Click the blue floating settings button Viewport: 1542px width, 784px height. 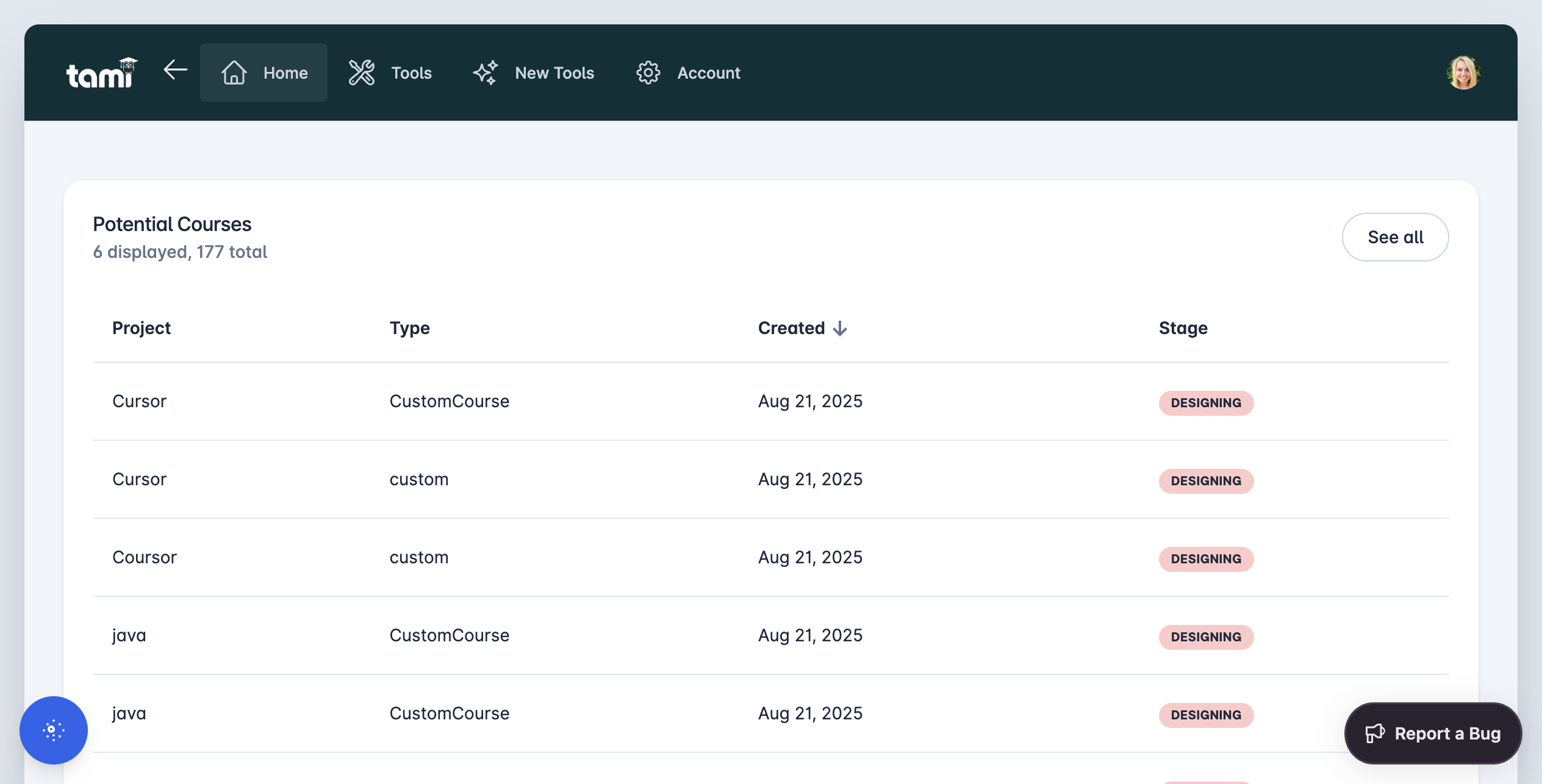tap(54, 730)
